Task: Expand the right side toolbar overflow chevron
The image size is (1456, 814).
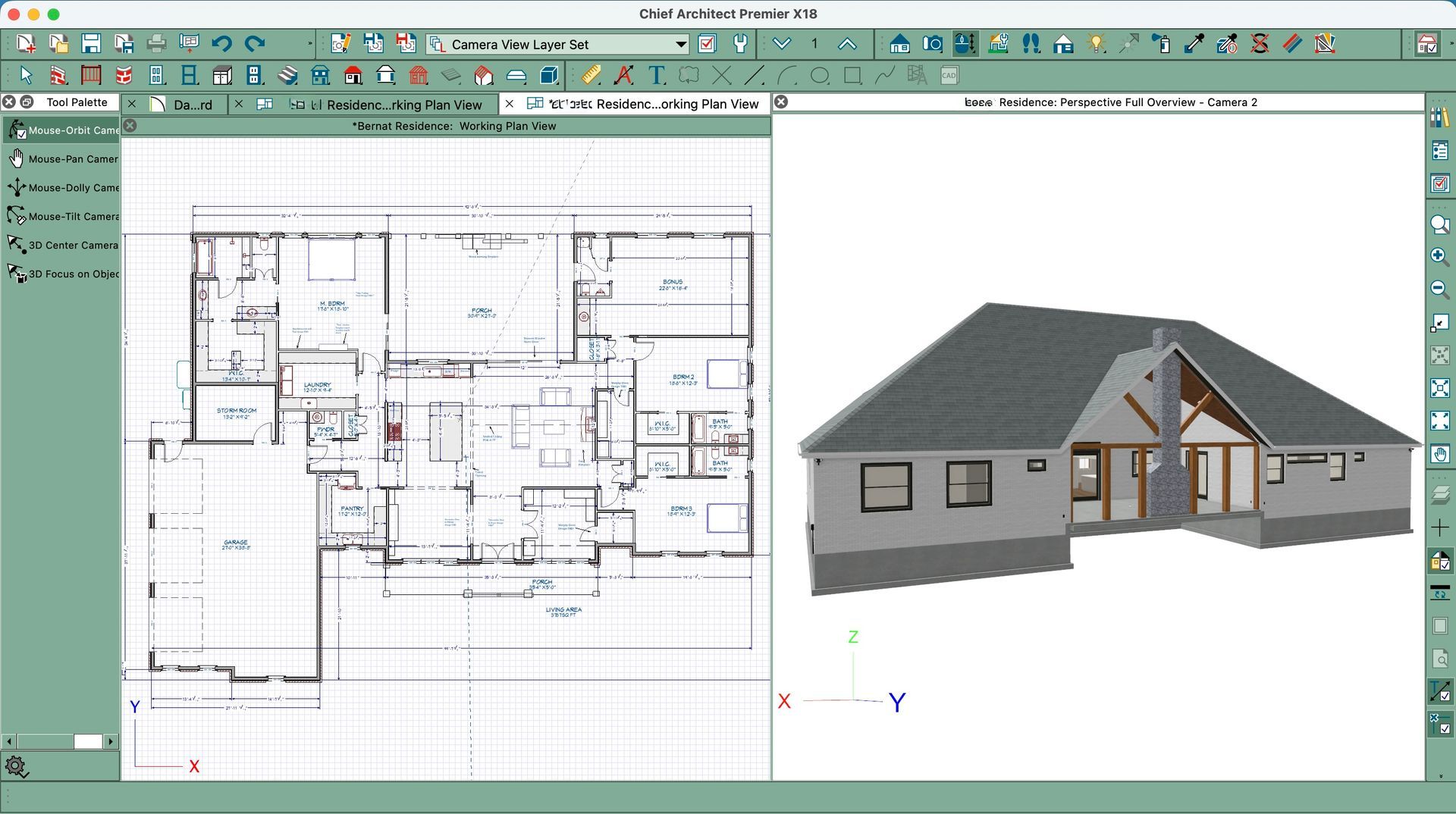Action: [1440, 776]
